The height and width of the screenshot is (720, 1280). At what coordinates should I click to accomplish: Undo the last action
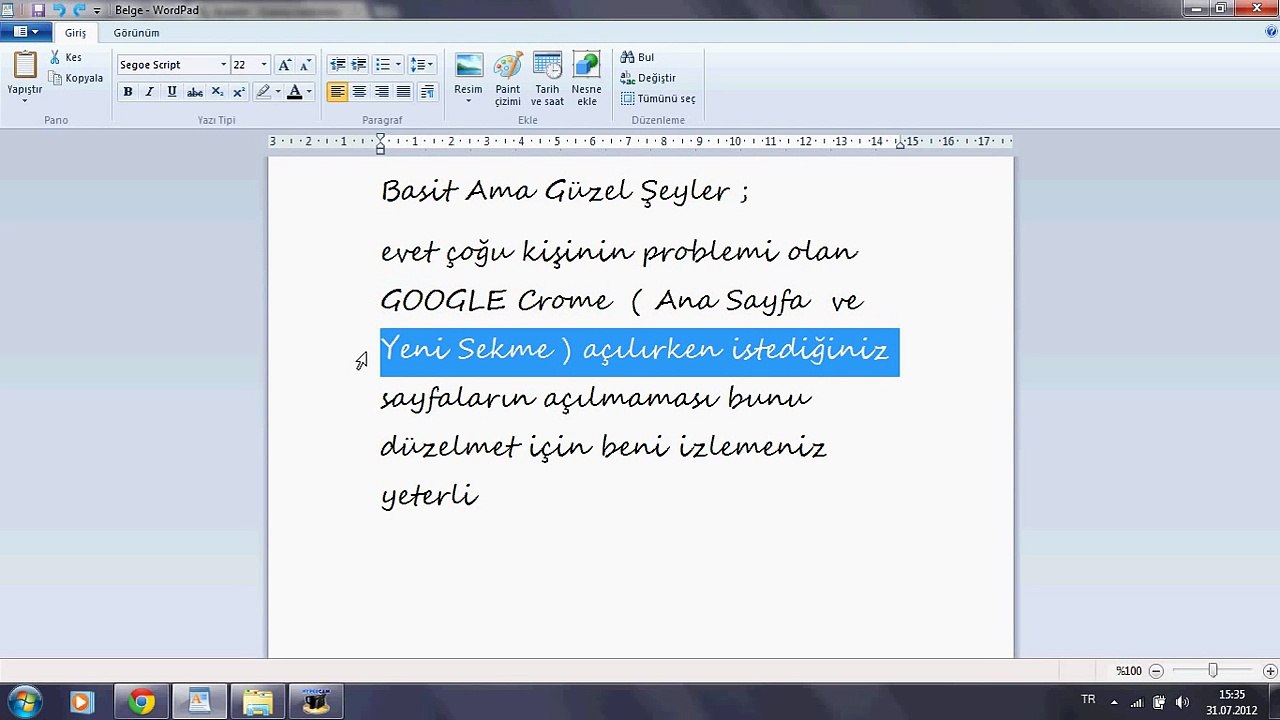58,10
